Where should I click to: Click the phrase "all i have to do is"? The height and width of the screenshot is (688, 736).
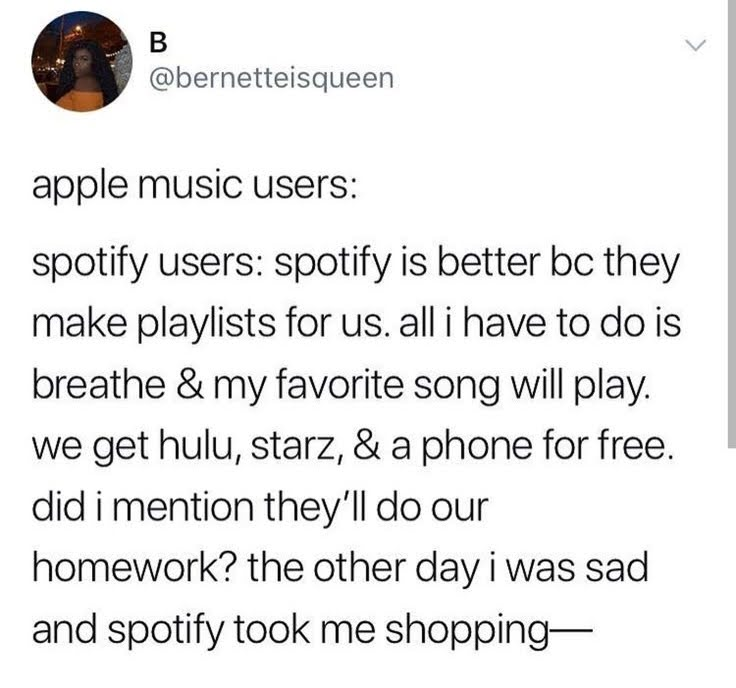[x=540, y=323]
